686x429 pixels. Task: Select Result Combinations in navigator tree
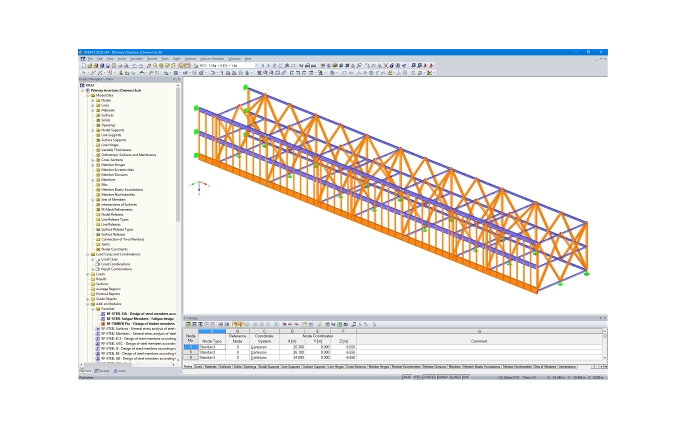(x=116, y=269)
